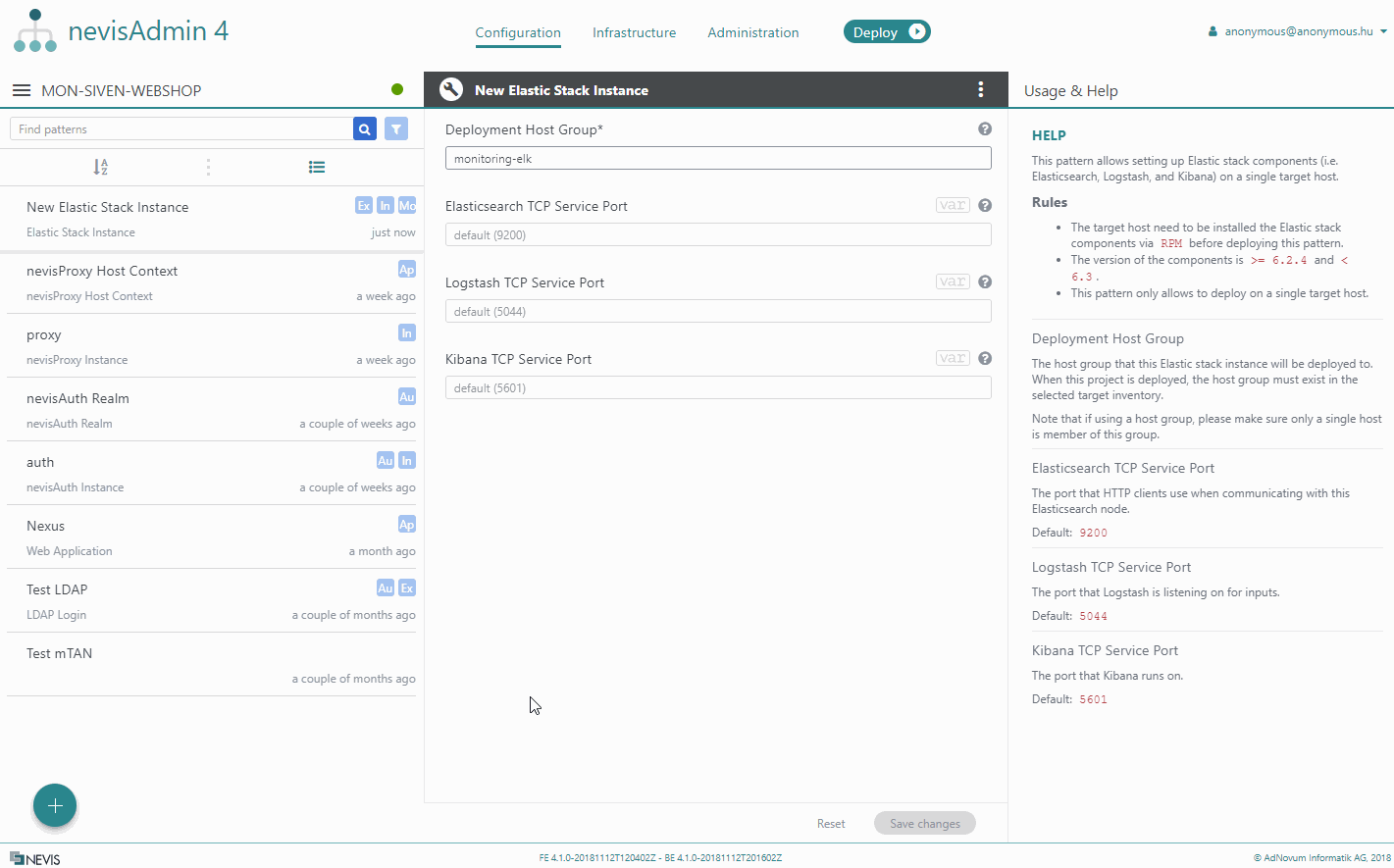Open the anonymous@anonymous.hu user dropdown
The image size is (1394, 868).
pyautogui.click(x=1298, y=31)
